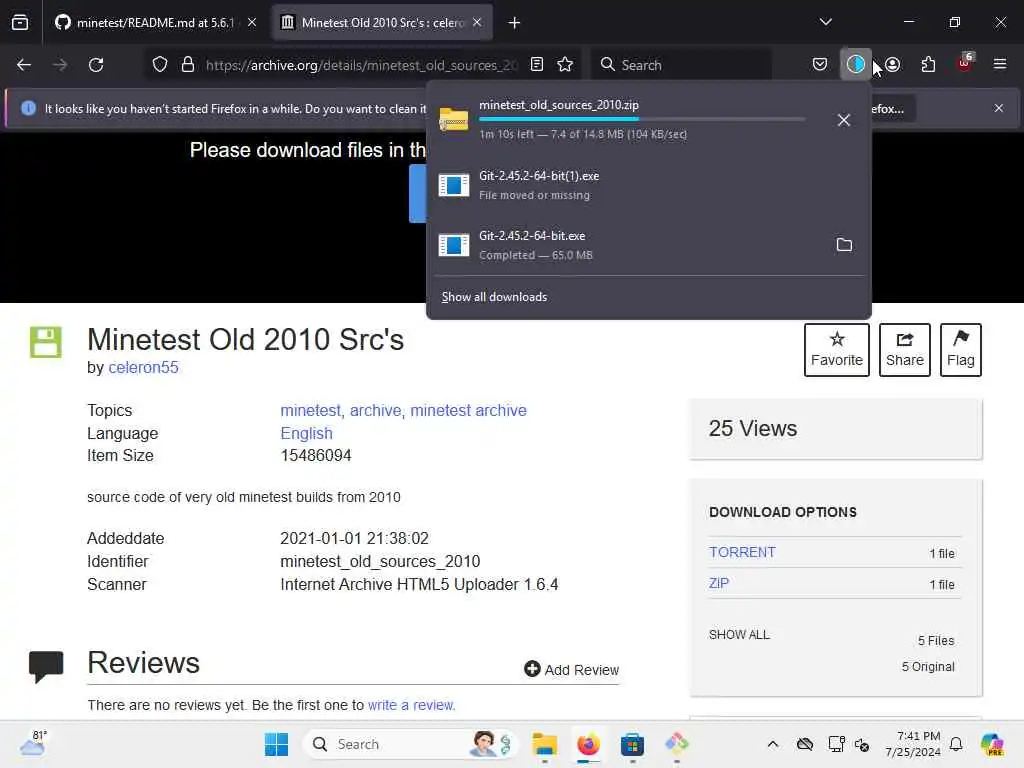Screen dimensions: 1024x768
Task: Open File Explorer from taskbar
Action: pos(544,744)
